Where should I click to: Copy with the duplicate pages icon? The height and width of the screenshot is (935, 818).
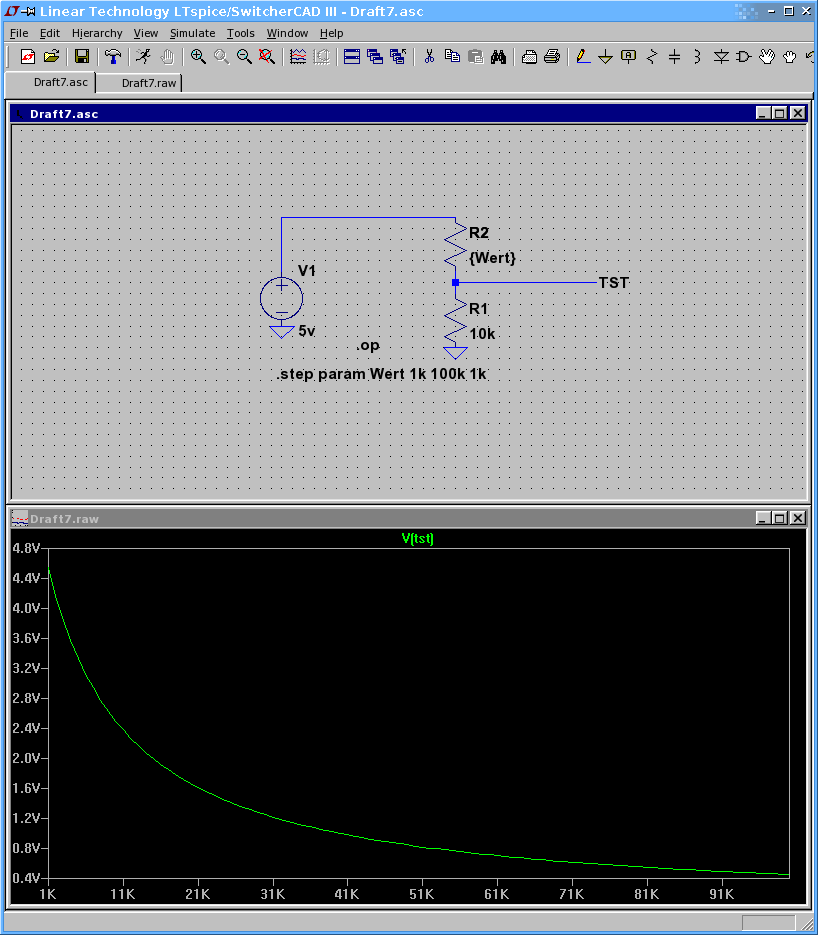point(453,57)
